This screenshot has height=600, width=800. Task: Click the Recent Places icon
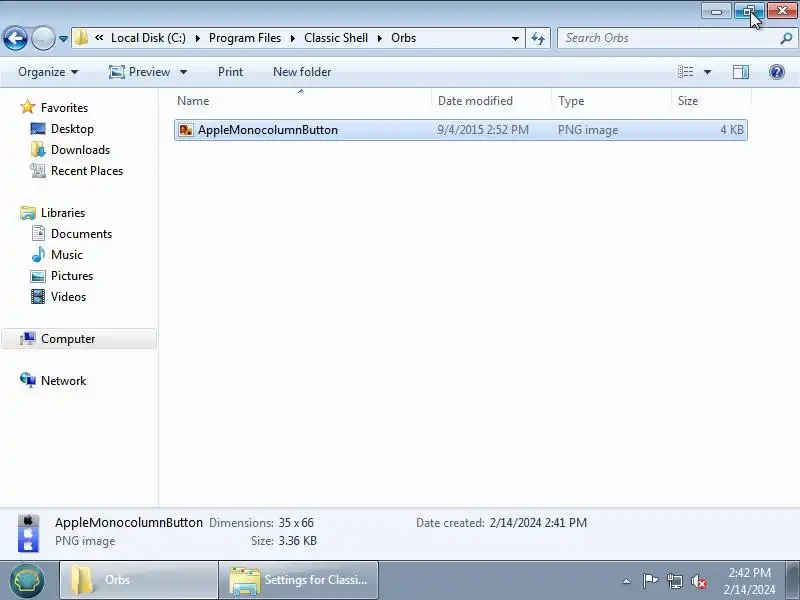(x=38, y=170)
